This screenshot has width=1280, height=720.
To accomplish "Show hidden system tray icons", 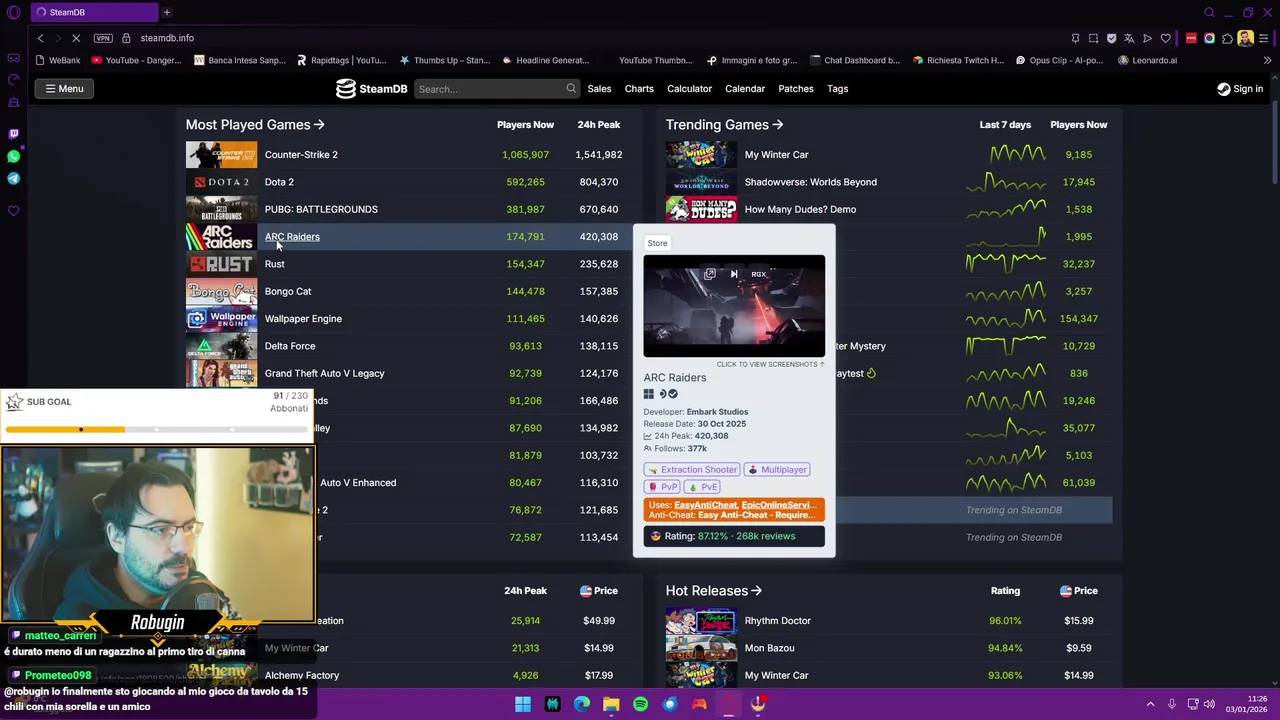I will click(x=1150, y=704).
